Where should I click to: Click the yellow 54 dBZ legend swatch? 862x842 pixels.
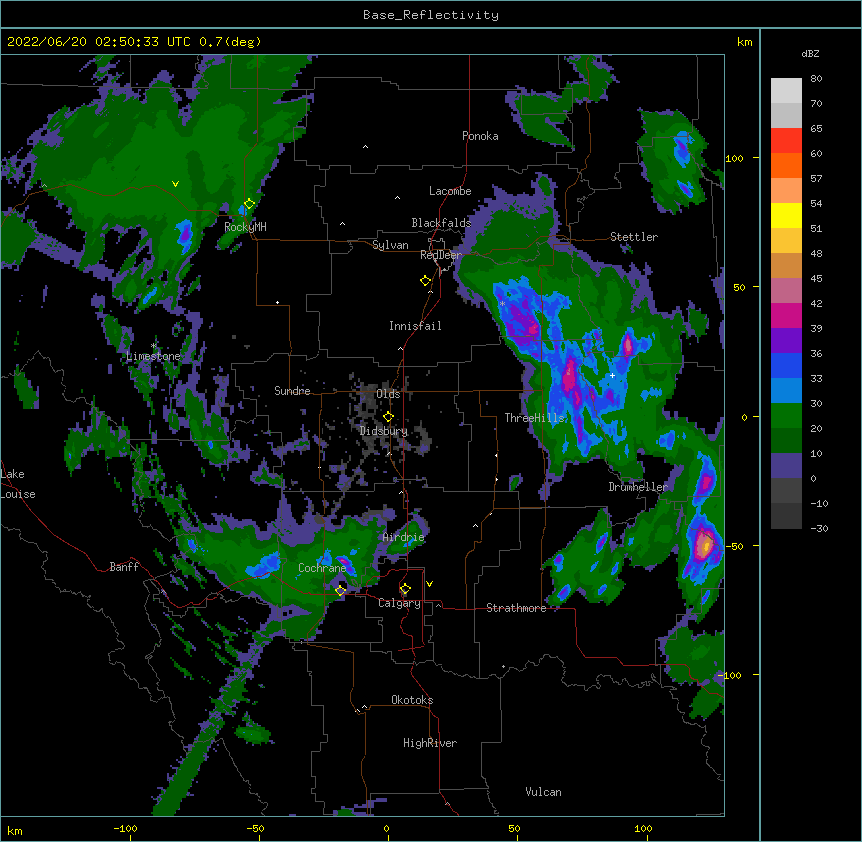(x=786, y=215)
